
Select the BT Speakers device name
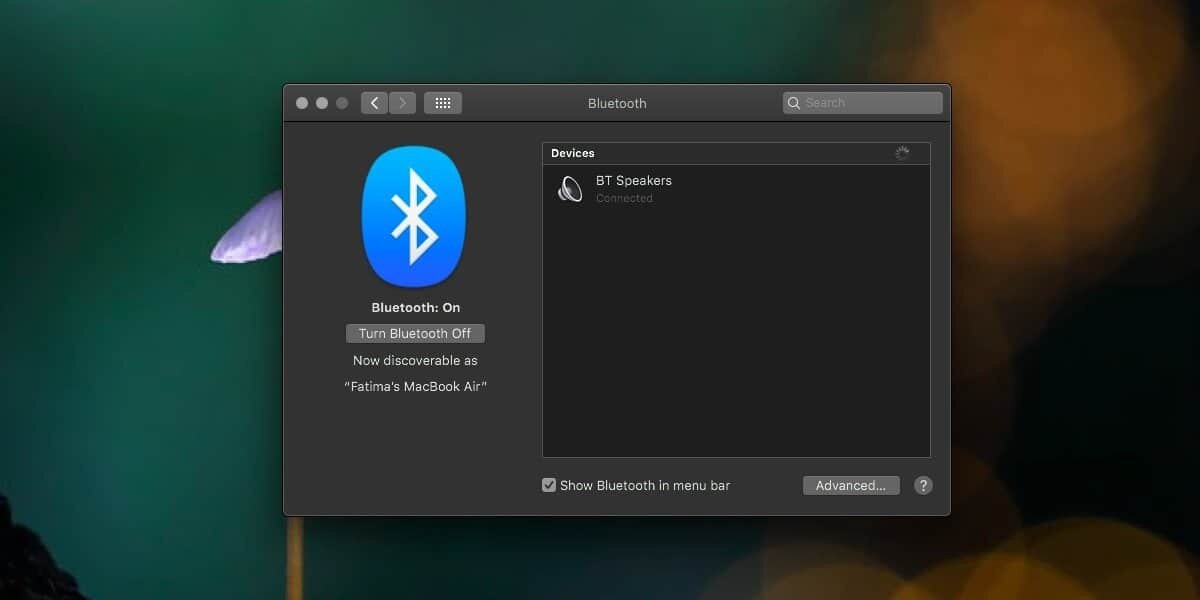click(634, 181)
